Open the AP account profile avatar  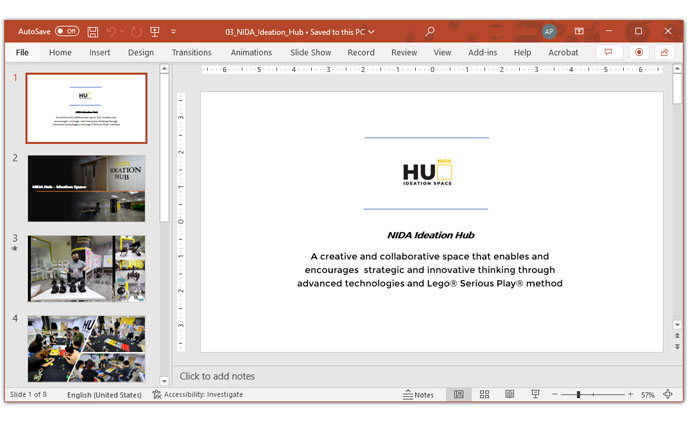549,32
